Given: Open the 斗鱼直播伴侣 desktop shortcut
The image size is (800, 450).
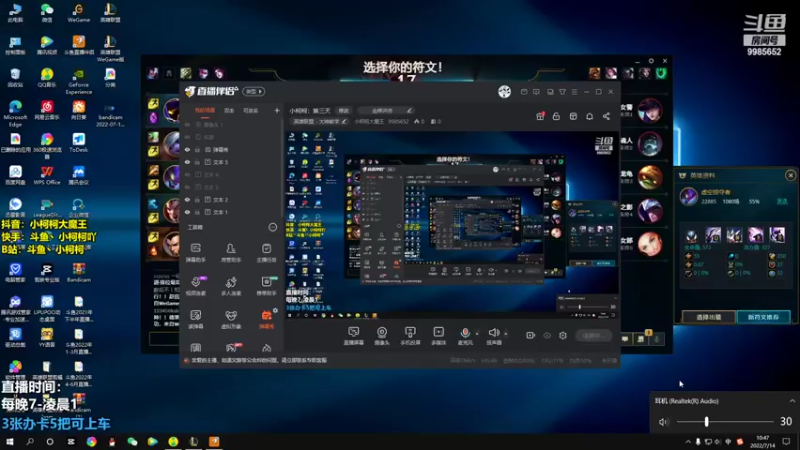Looking at the screenshot, I should [79, 44].
